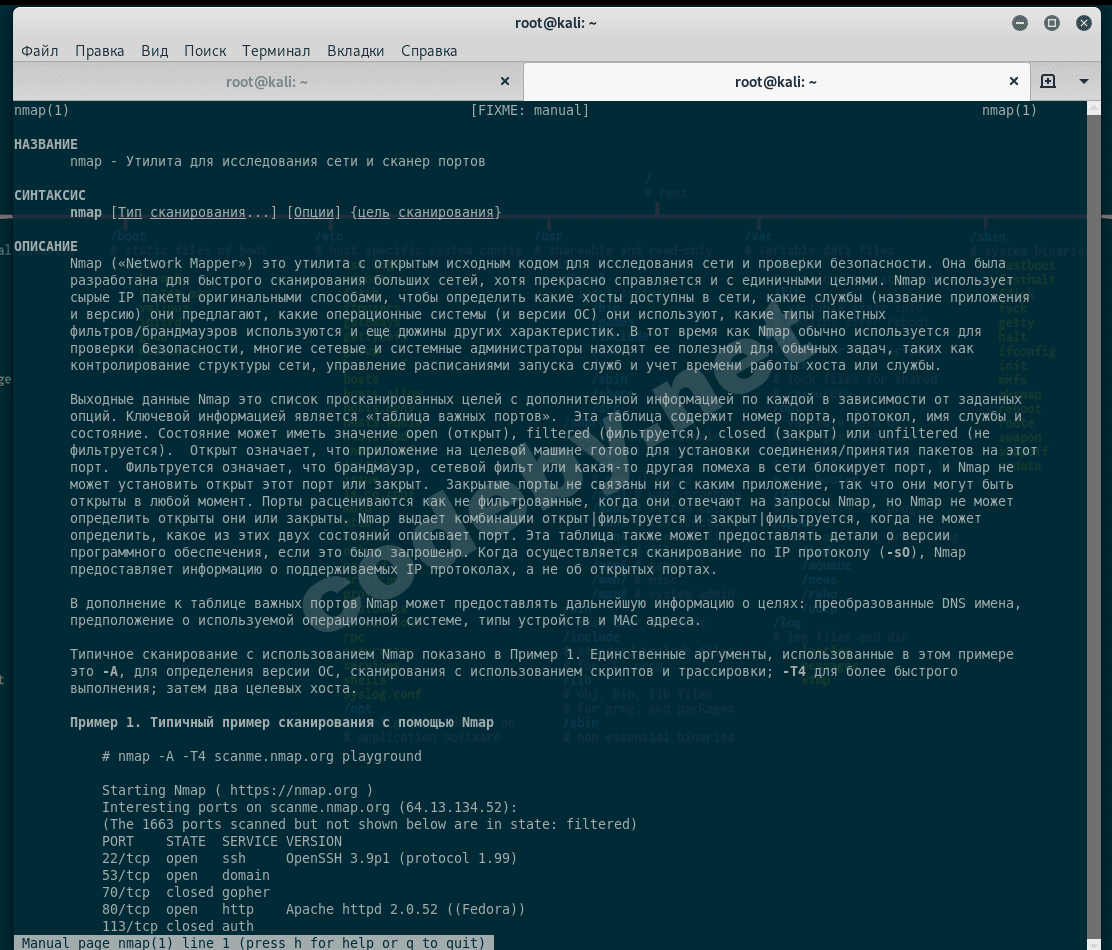The image size is (1112, 950).
Task: Switch to the first root@kali tab
Action: (267, 82)
